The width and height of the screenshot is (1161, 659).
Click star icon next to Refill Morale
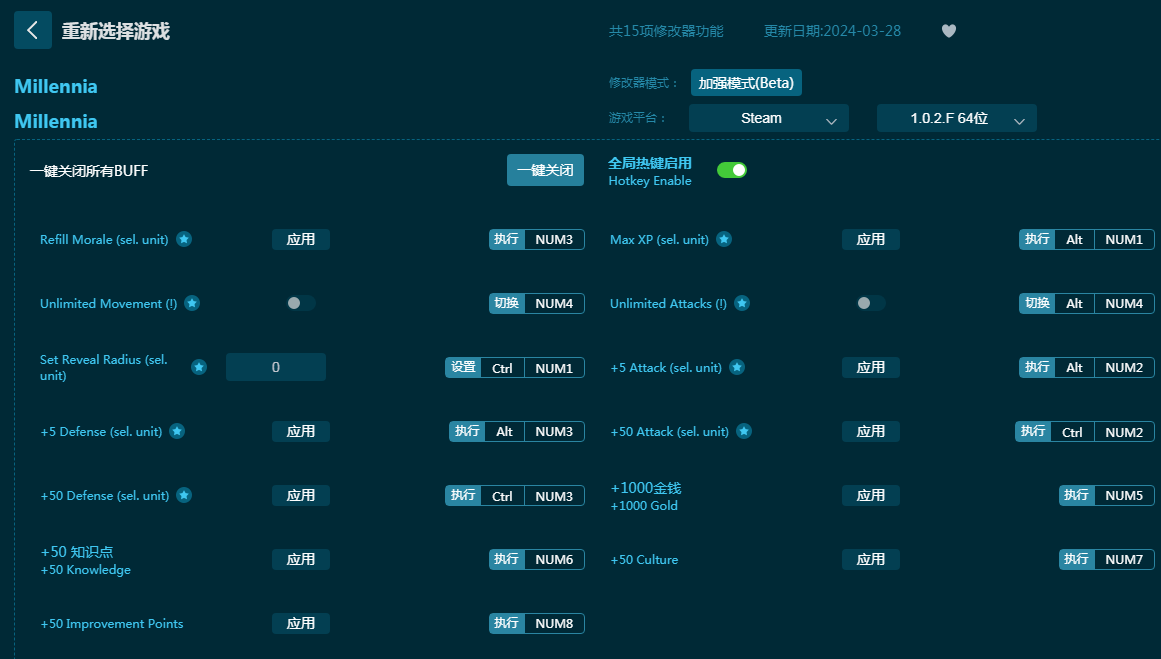coord(184,239)
